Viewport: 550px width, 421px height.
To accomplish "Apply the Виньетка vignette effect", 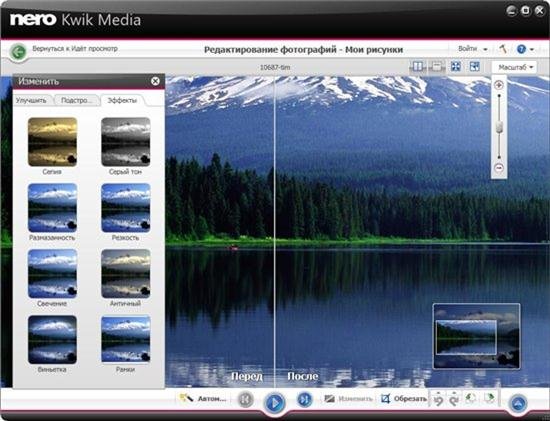I will tap(52, 340).
